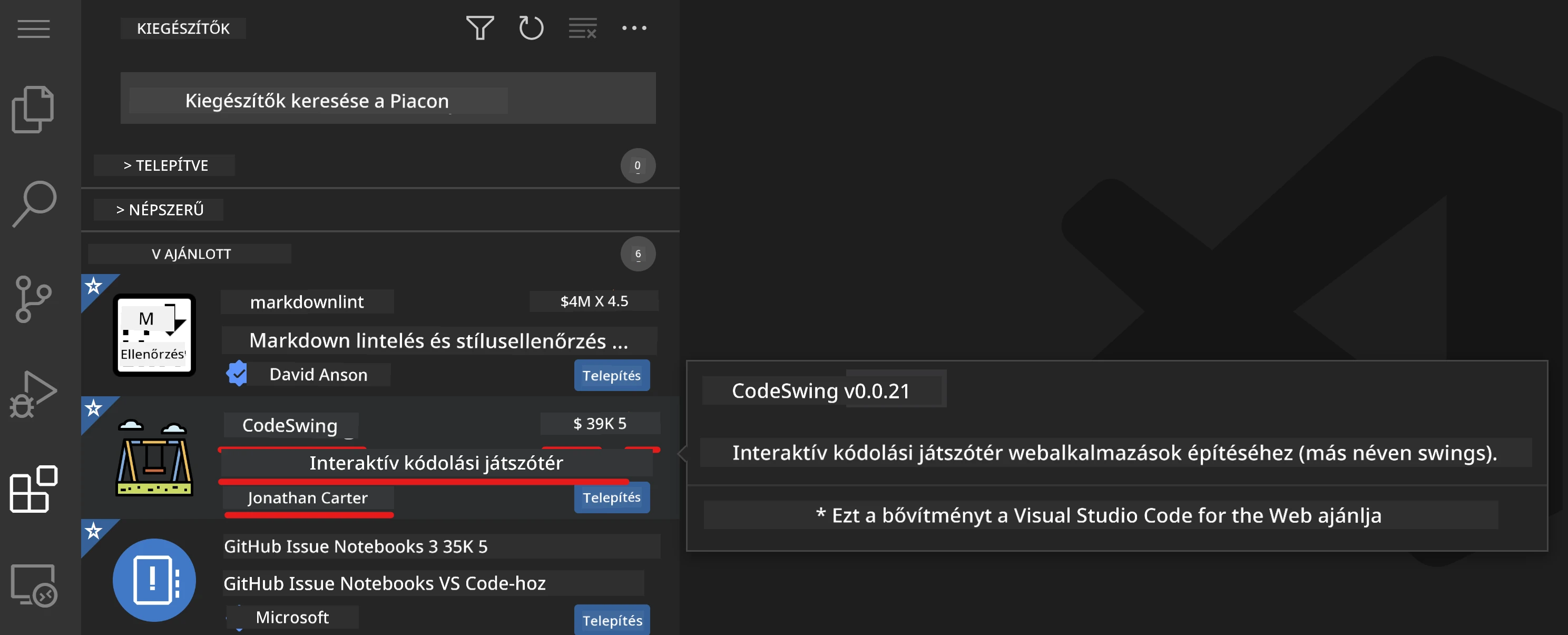Click the markdownlint rating text $4M X 4.5
Viewport: 1568px width, 635px height.
(594, 301)
